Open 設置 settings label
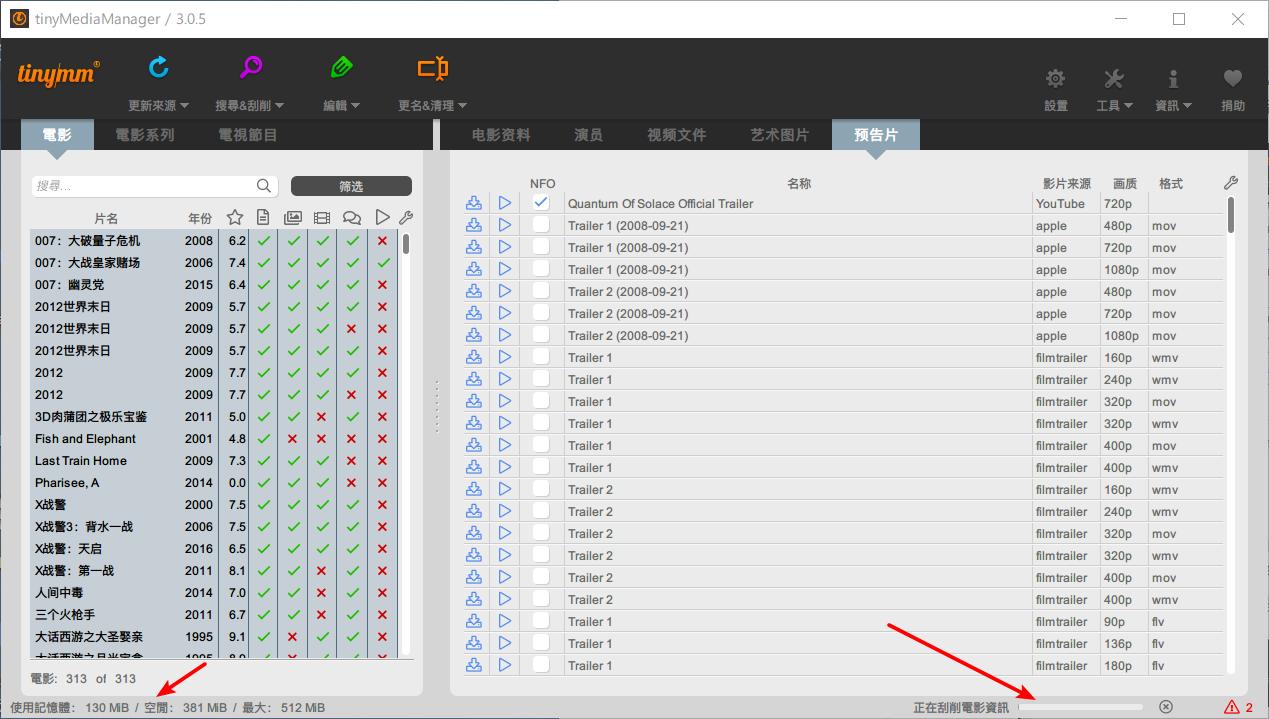Screen dimensions: 1269x719 tap(1056, 105)
